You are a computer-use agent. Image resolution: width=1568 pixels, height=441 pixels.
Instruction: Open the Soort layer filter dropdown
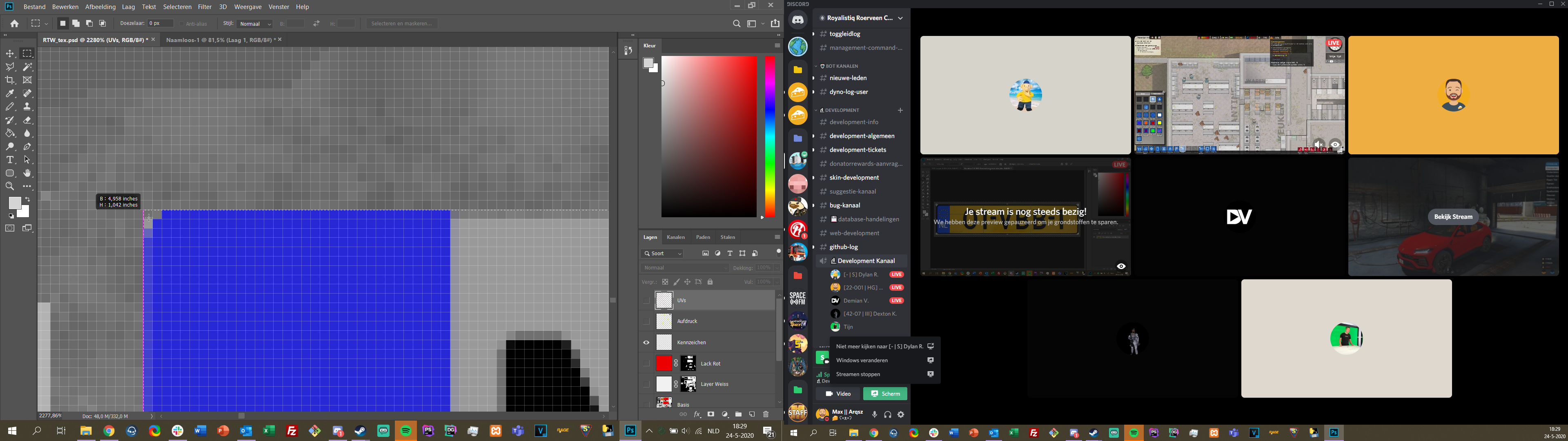click(662, 254)
